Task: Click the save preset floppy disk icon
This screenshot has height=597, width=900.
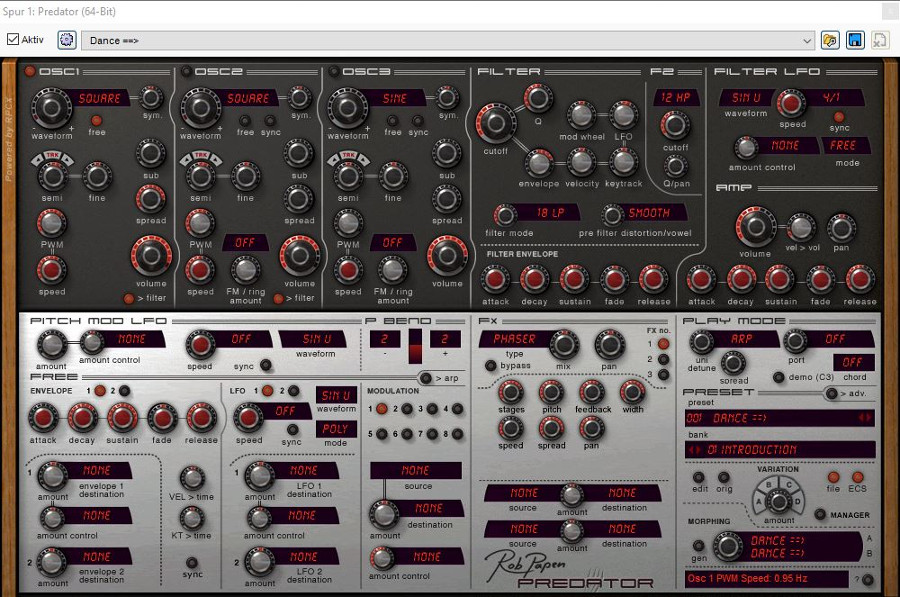Action: tap(855, 40)
